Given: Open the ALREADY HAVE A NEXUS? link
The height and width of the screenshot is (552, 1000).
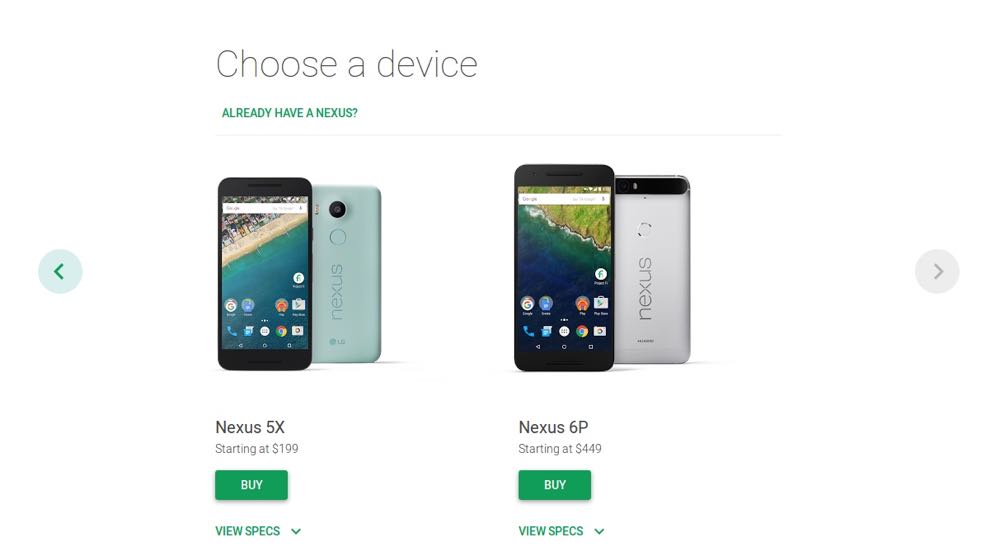Looking at the screenshot, I should click(290, 113).
